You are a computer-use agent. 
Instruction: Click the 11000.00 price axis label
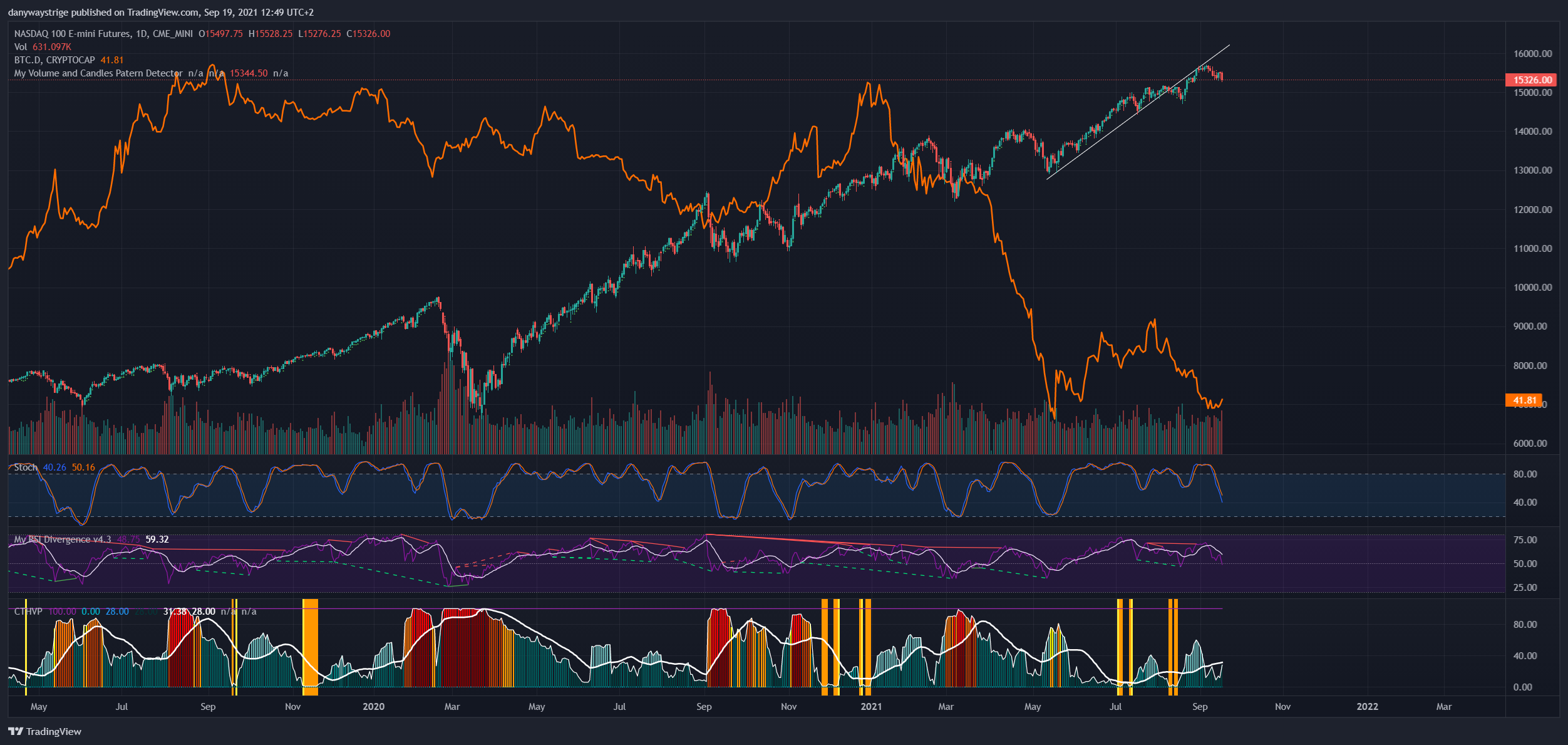[x=1532, y=249]
